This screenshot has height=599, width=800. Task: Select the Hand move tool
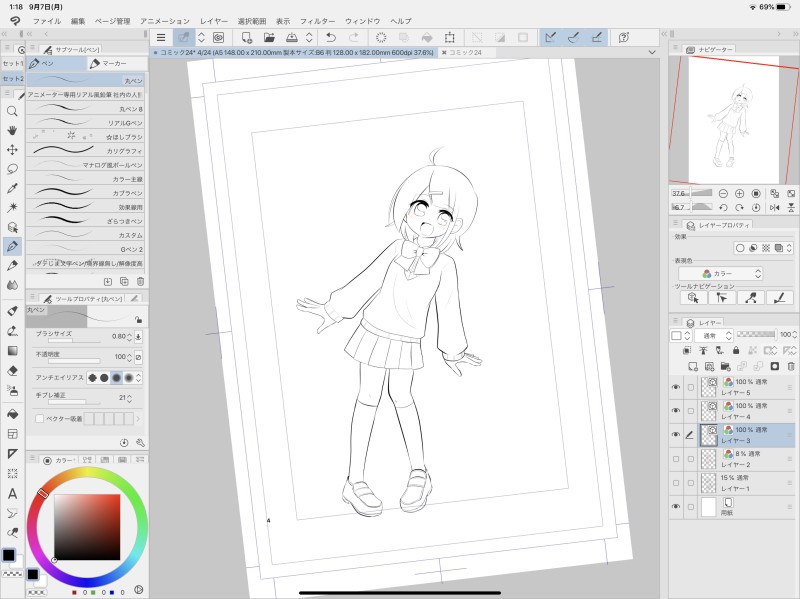point(12,130)
